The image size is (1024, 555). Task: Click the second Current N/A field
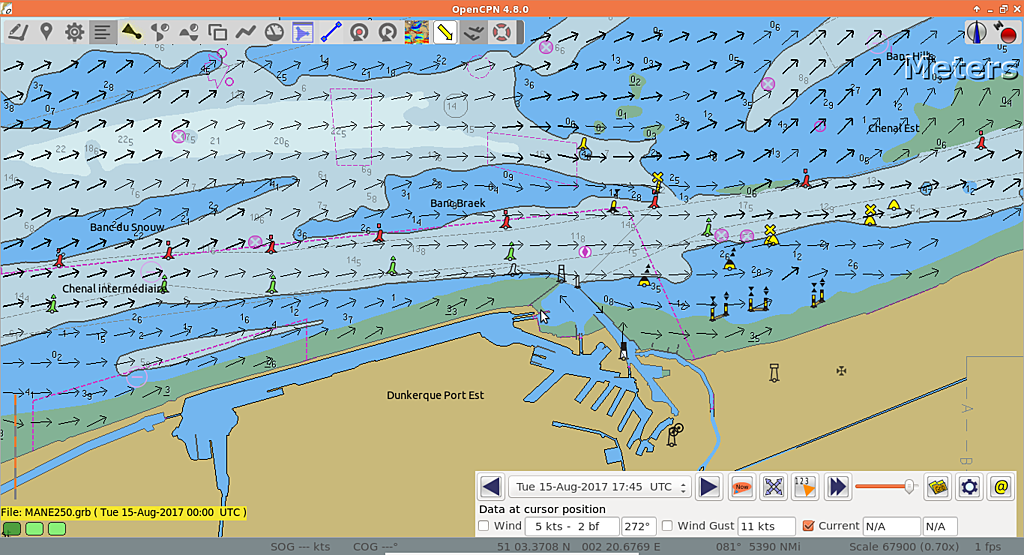940,526
